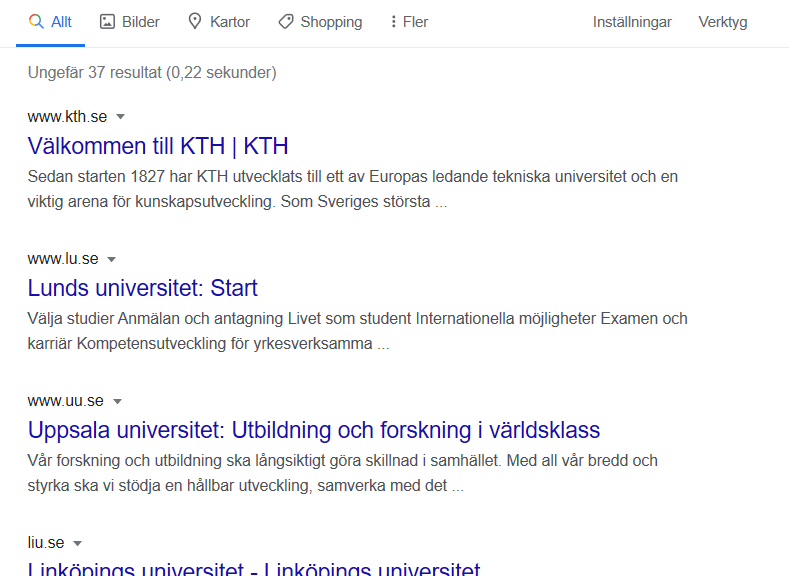Click the www.uu.se URL text
Screen dimensions: 789x576
click(65, 401)
